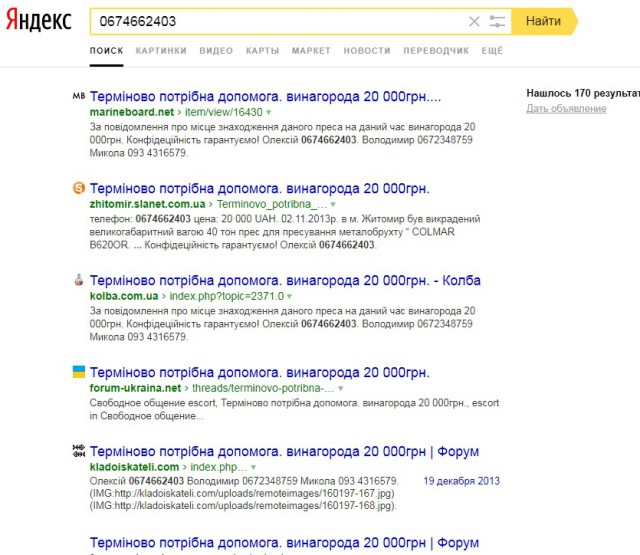The width and height of the screenshot is (640, 555).
Task: Click the Дать объявление link
Action: pos(566,109)
